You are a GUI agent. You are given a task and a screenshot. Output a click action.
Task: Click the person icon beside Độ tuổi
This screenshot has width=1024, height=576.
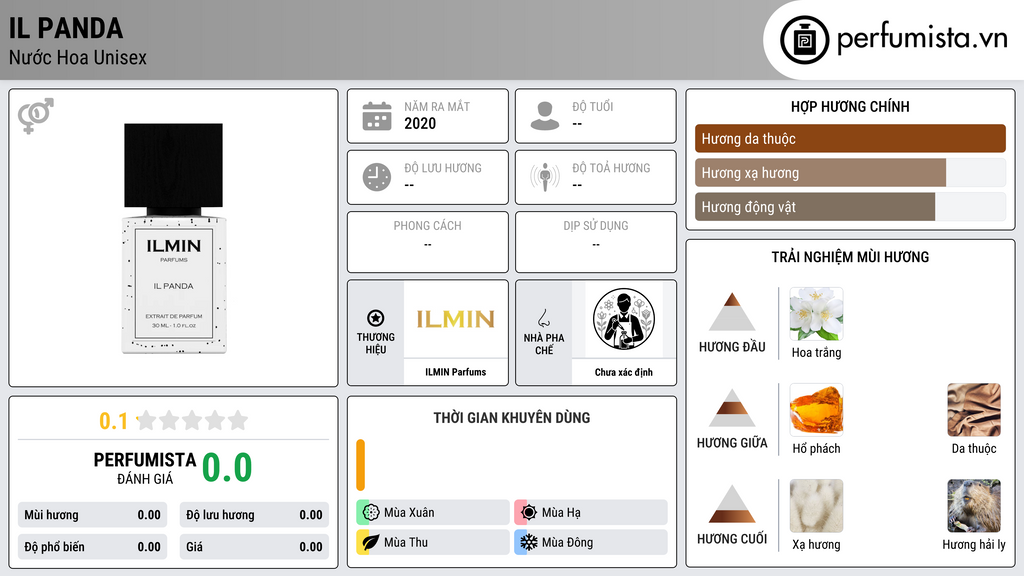(x=545, y=116)
